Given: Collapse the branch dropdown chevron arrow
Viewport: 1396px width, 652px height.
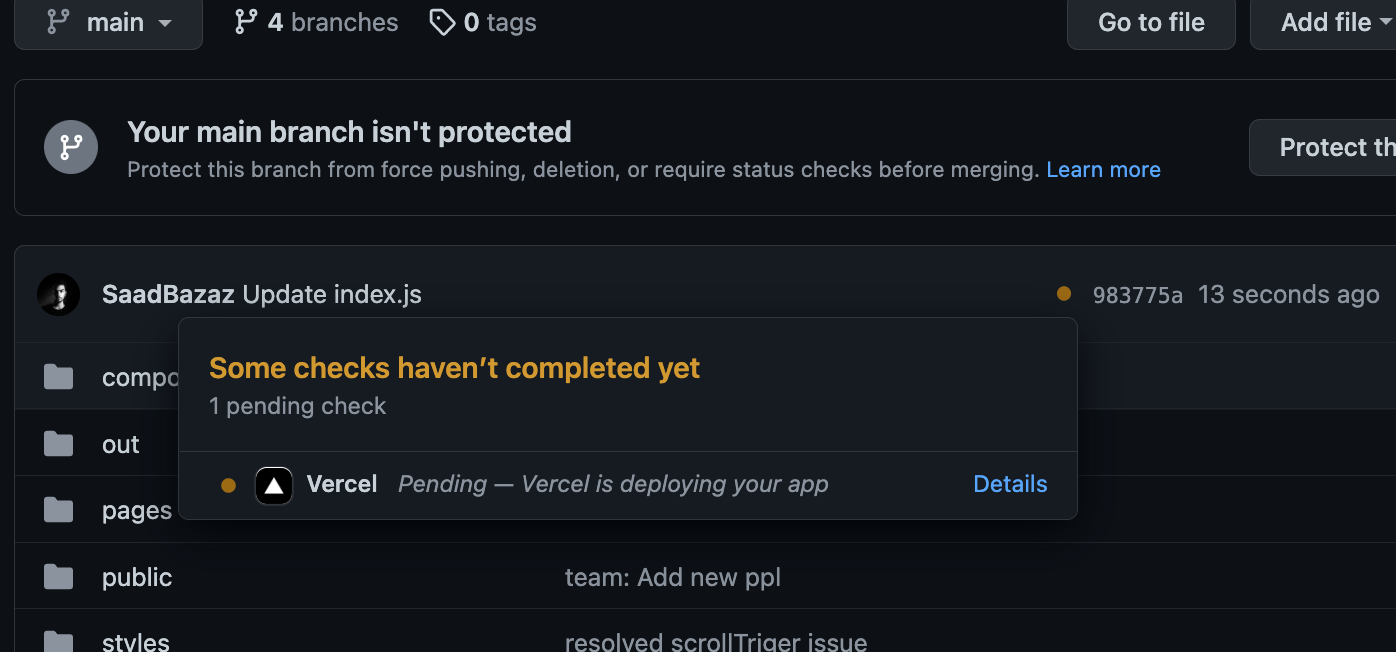Looking at the screenshot, I should [x=165, y=23].
